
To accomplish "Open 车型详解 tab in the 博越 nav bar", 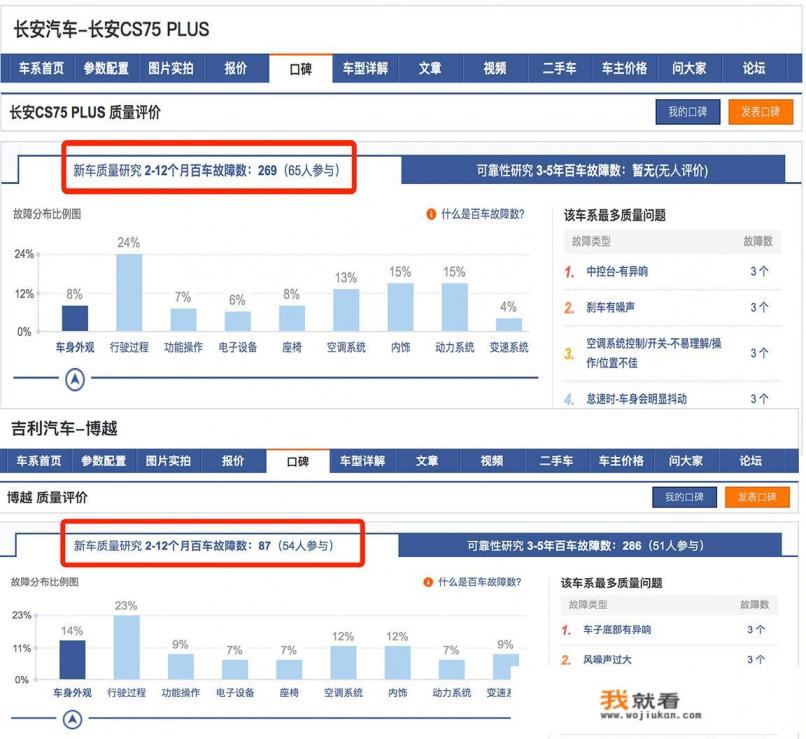I will pos(362,461).
